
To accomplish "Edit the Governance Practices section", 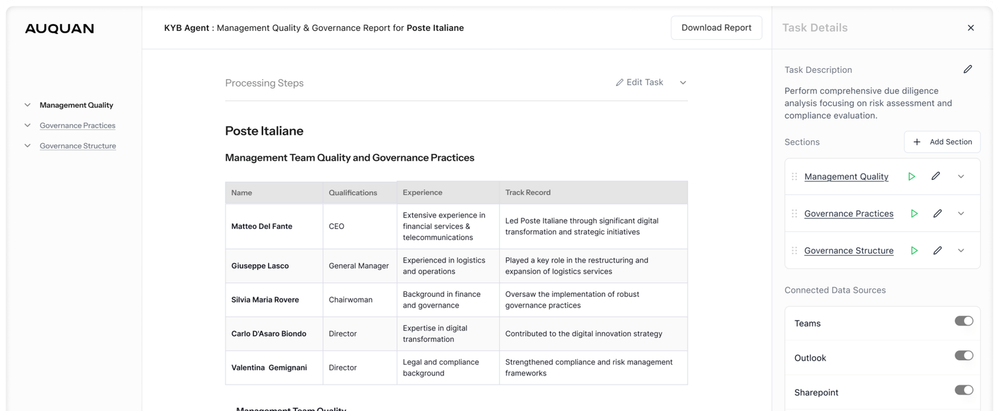I will (x=938, y=213).
